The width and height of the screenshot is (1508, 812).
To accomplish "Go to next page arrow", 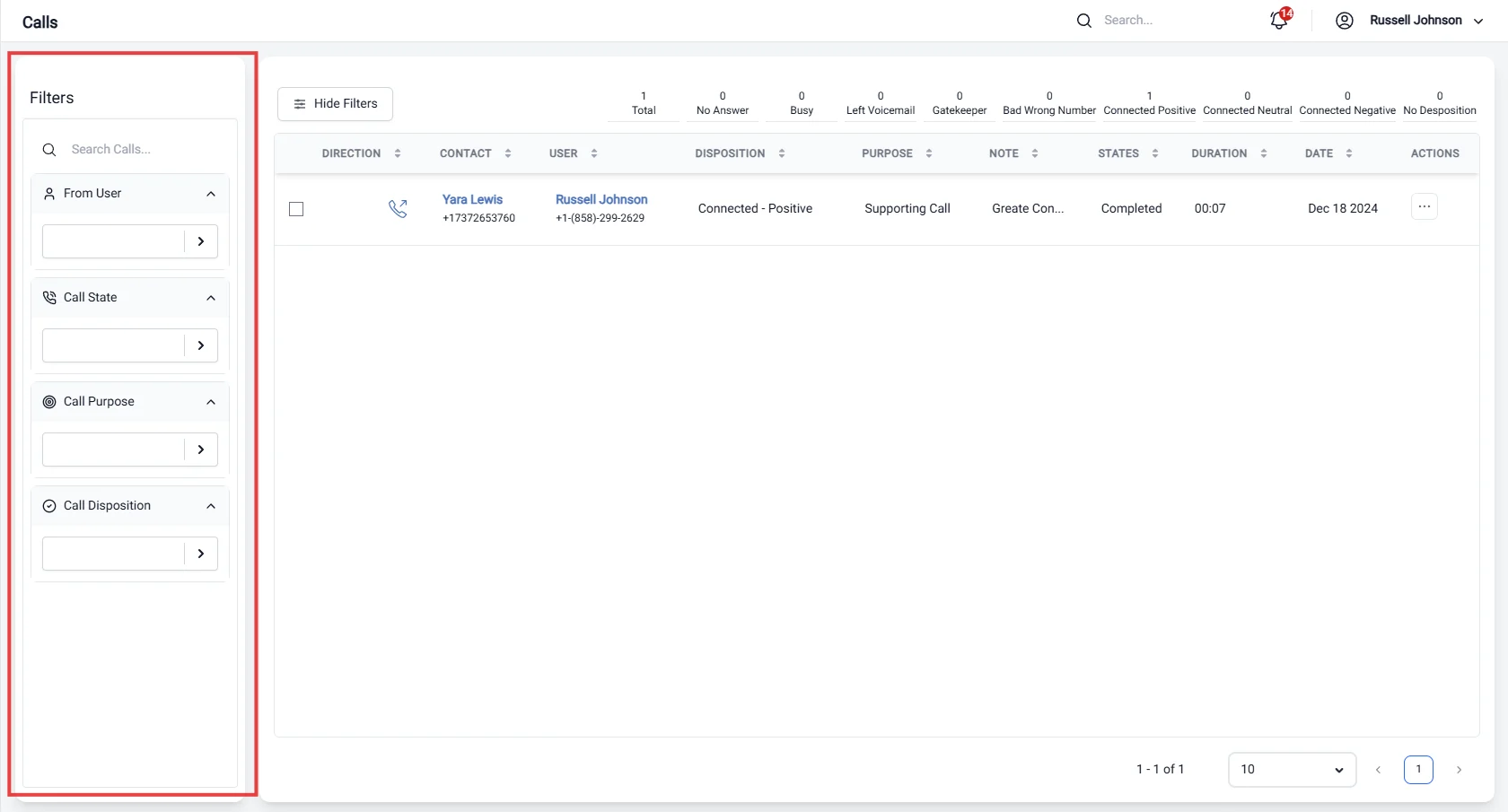I will [x=1459, y=770].
